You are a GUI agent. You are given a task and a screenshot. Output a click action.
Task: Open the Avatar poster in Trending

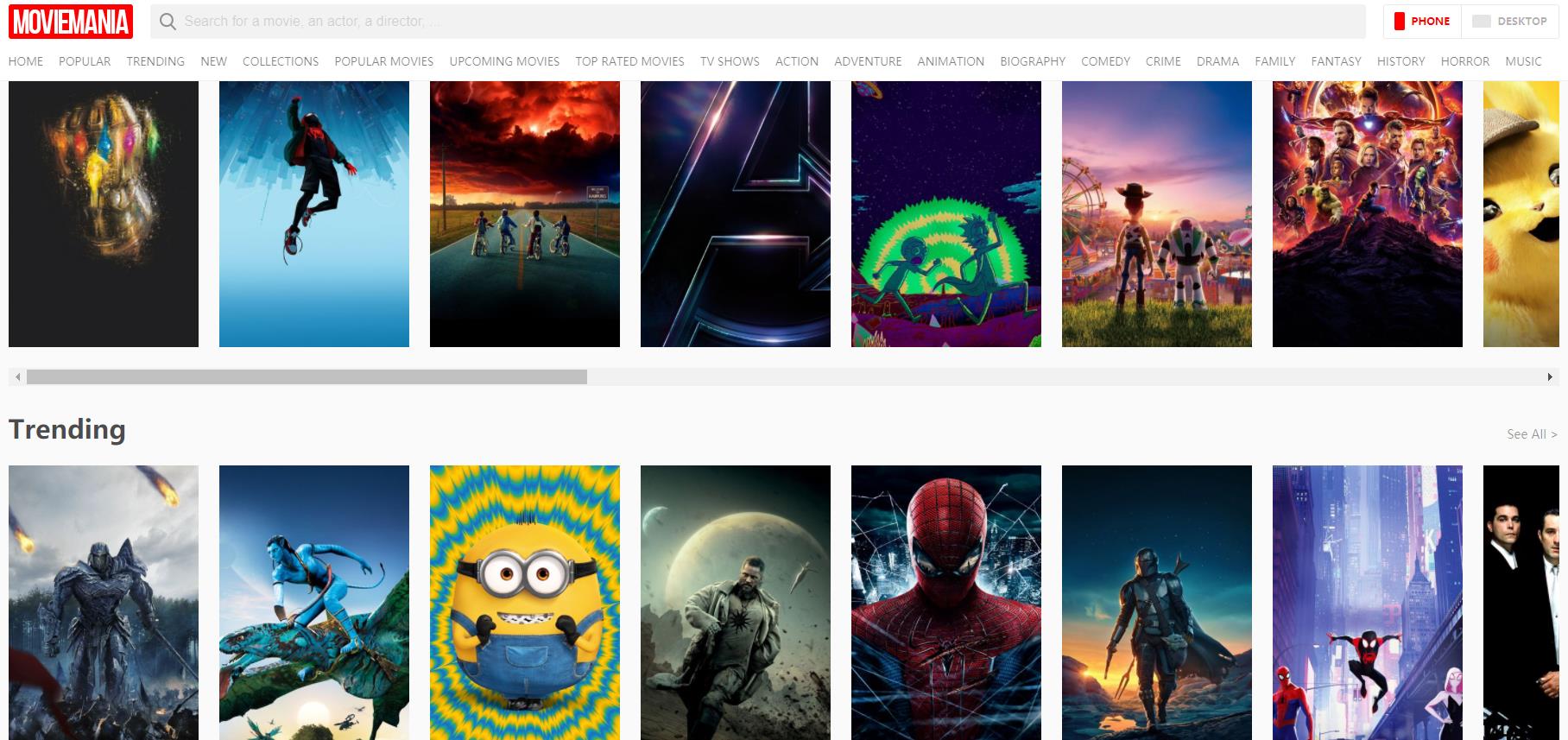(x=314, y=603)
